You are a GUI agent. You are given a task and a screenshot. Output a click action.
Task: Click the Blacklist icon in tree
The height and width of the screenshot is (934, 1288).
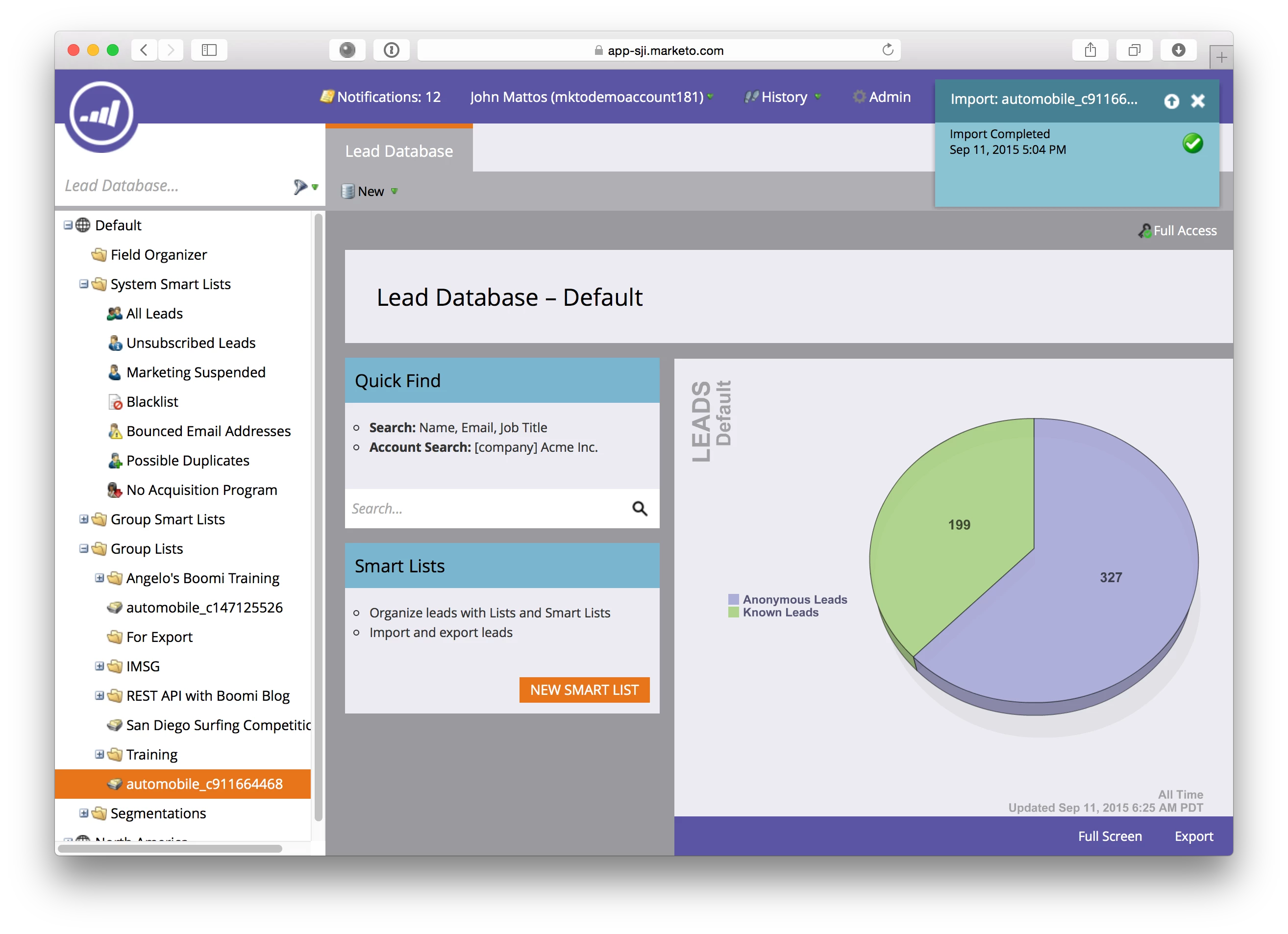tap(115, 402)
